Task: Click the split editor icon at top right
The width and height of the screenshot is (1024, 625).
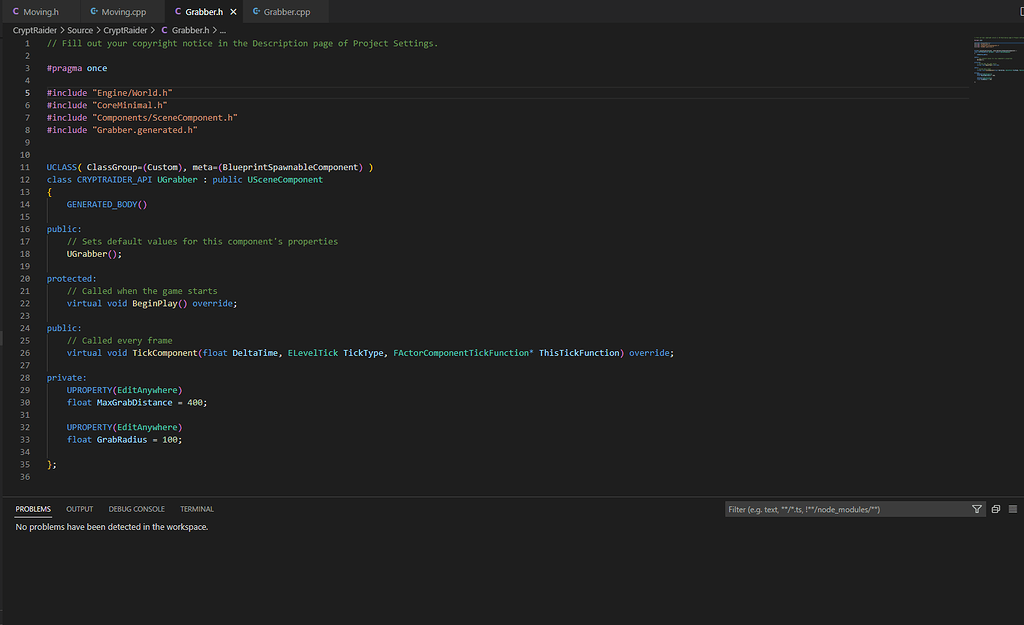Action: tap(1021, 11)
